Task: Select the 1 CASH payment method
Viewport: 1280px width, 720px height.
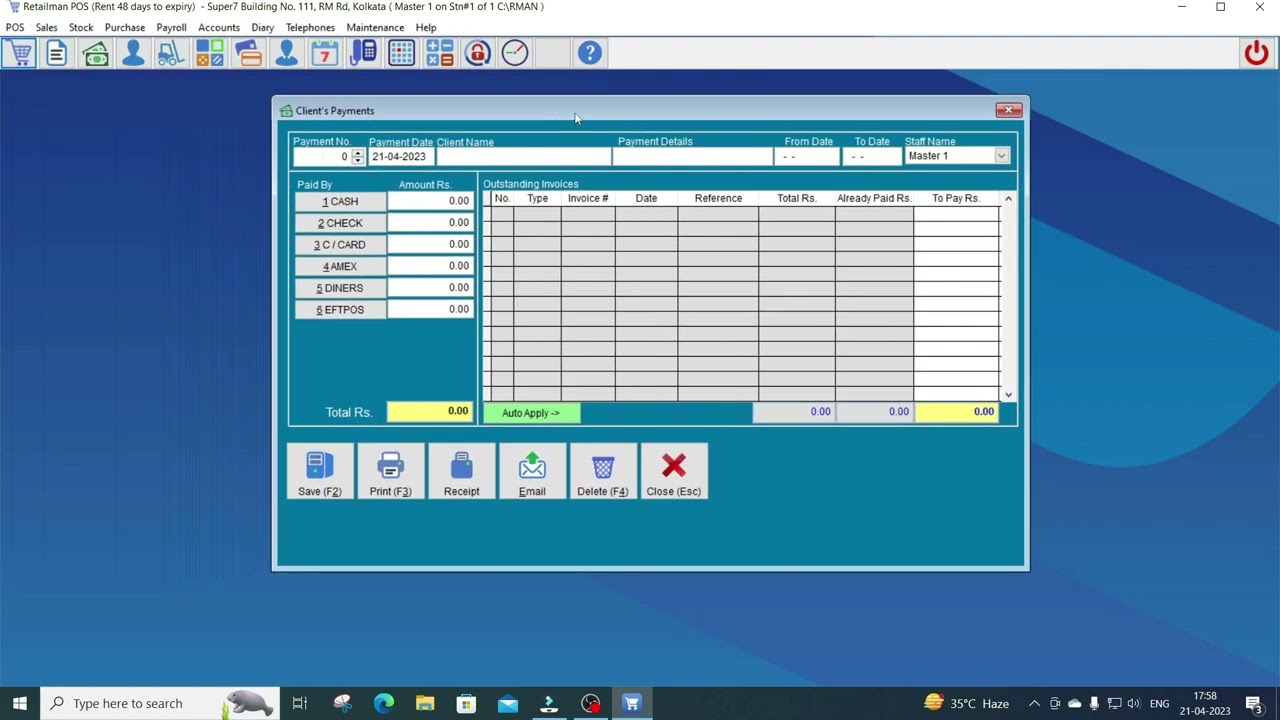Action: [340, 201]
